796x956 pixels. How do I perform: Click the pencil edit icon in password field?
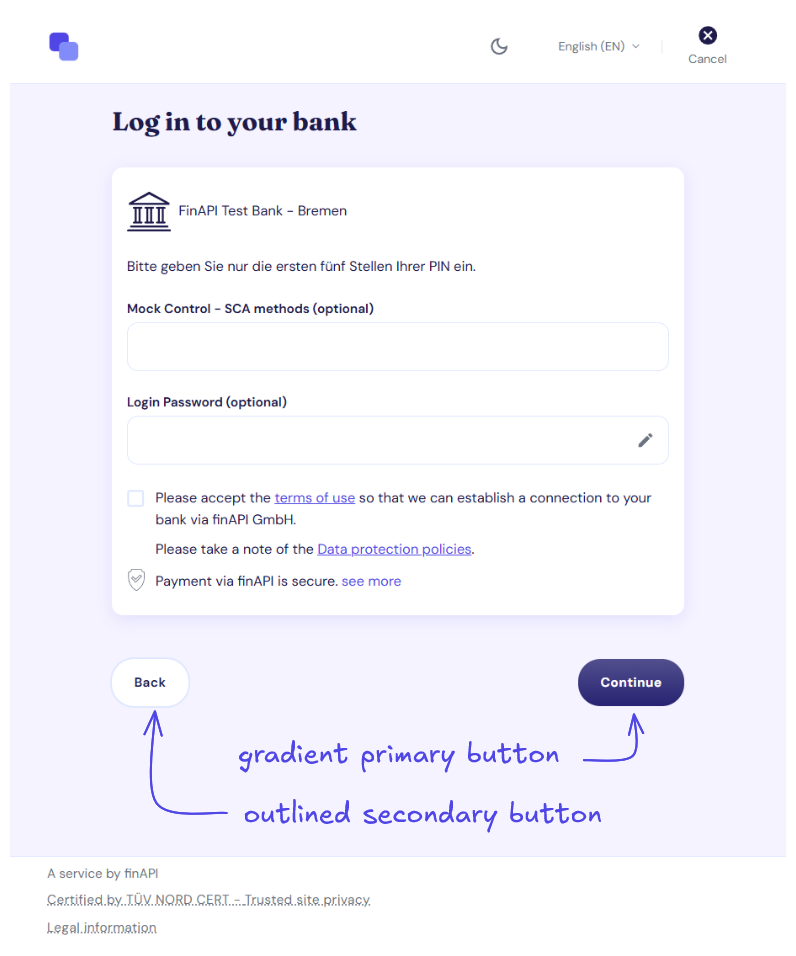click(645, 440)
